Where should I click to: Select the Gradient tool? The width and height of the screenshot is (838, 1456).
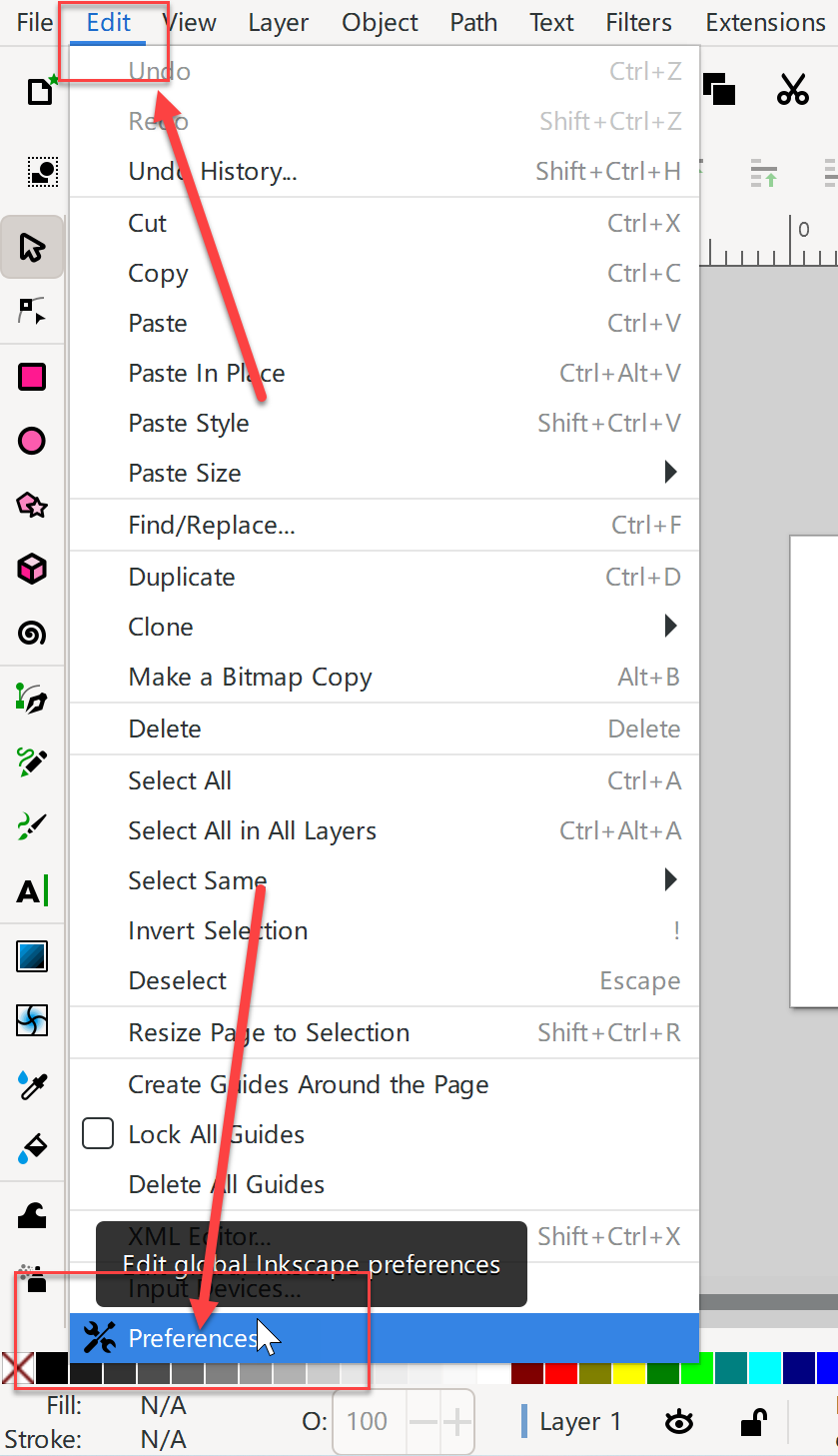[x=32, y=956]
